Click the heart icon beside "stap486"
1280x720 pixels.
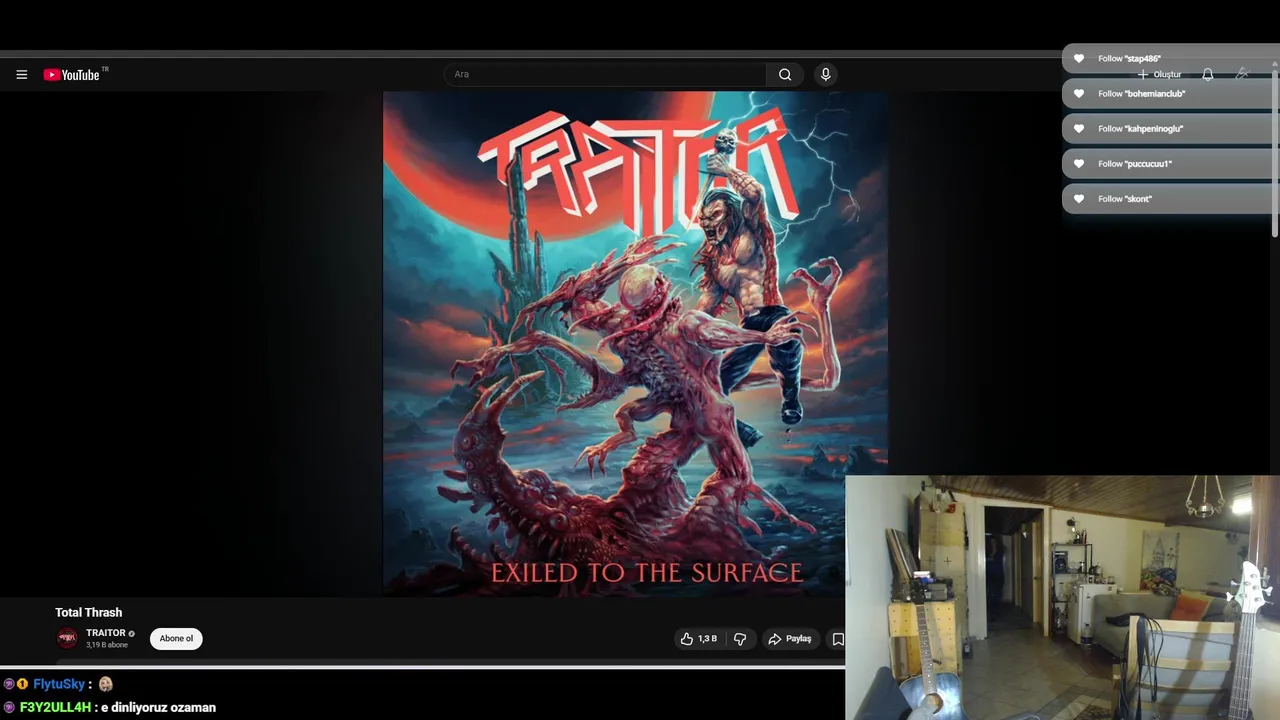pos(1079,58)
